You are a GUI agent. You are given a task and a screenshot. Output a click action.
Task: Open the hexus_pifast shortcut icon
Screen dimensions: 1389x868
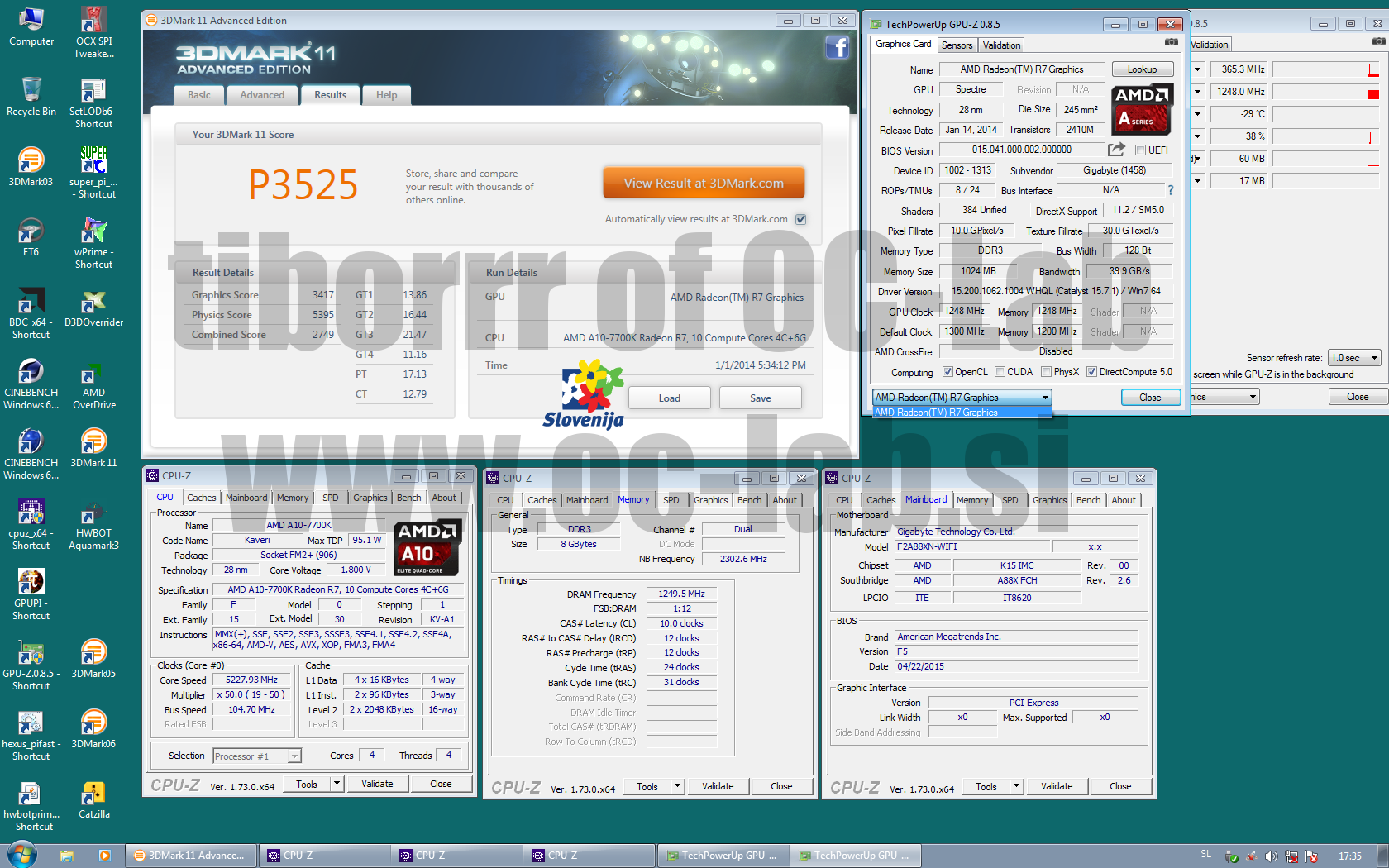pos(31,736)
